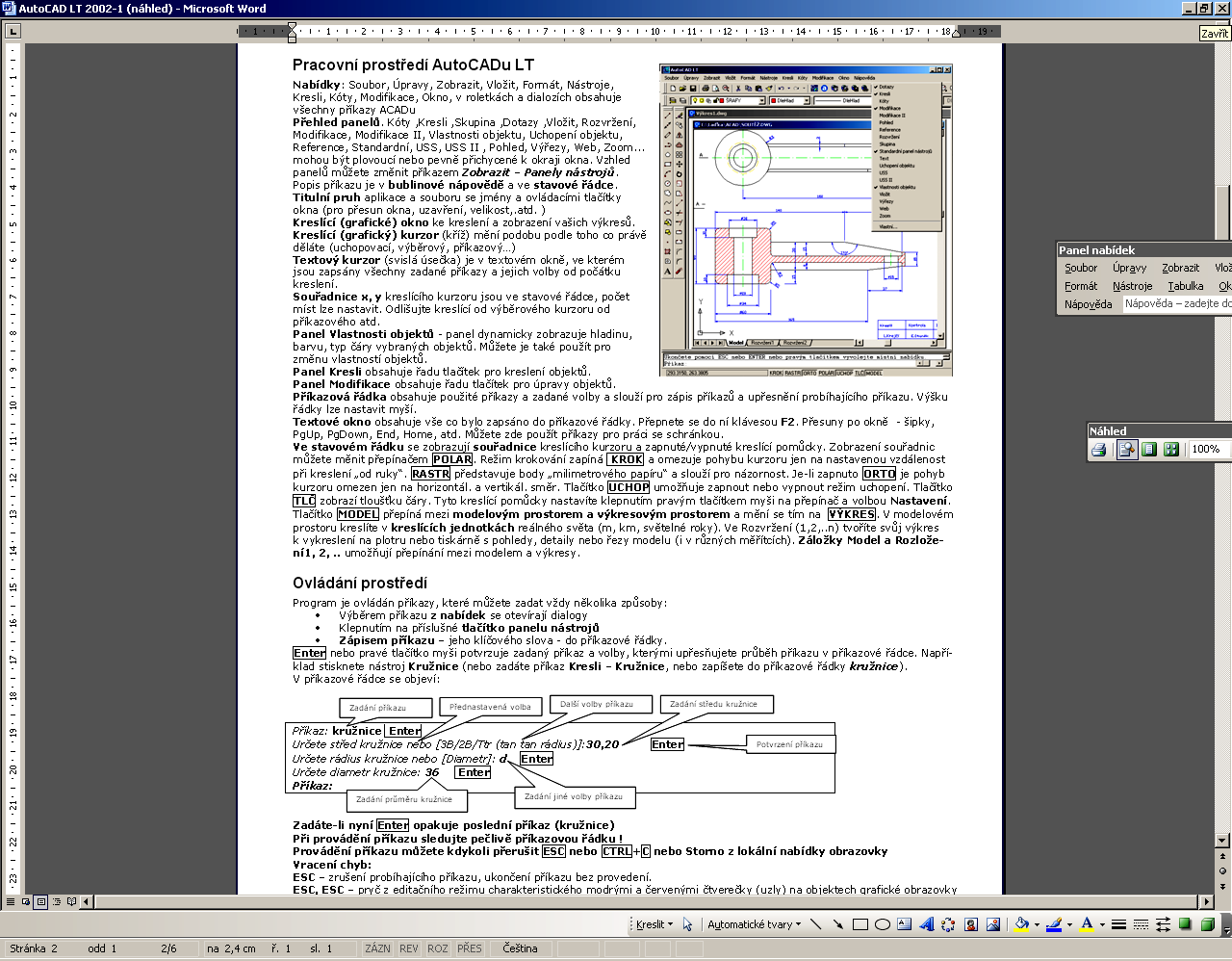Insert Diagram or Organization Chart
1232x961 pixels.
pos(948,924)
